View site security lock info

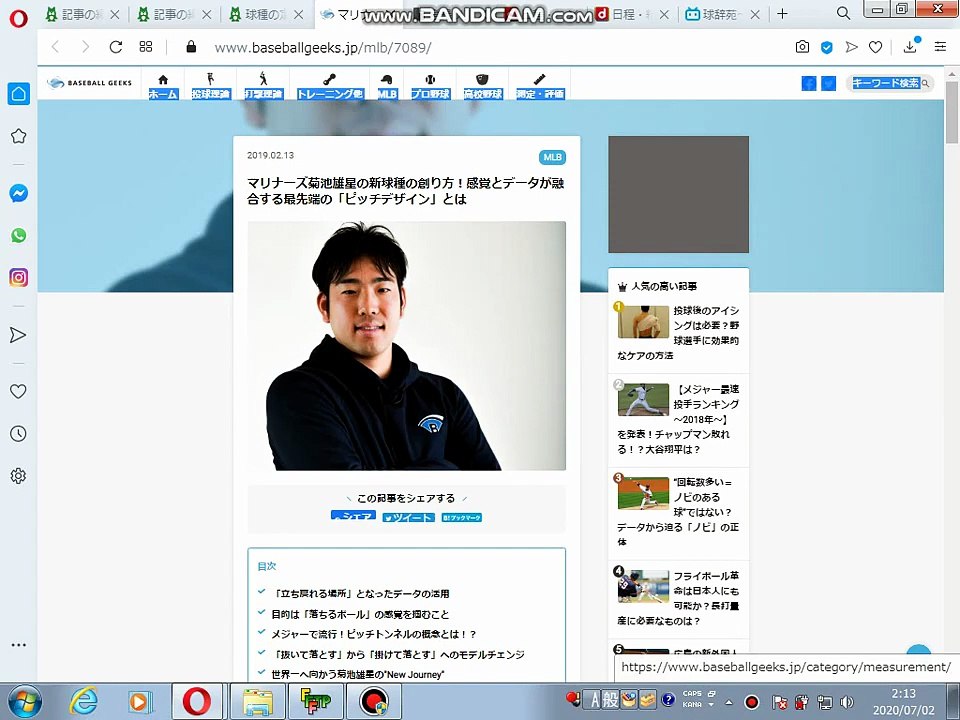pyautogui.click(x=192, y=47)
